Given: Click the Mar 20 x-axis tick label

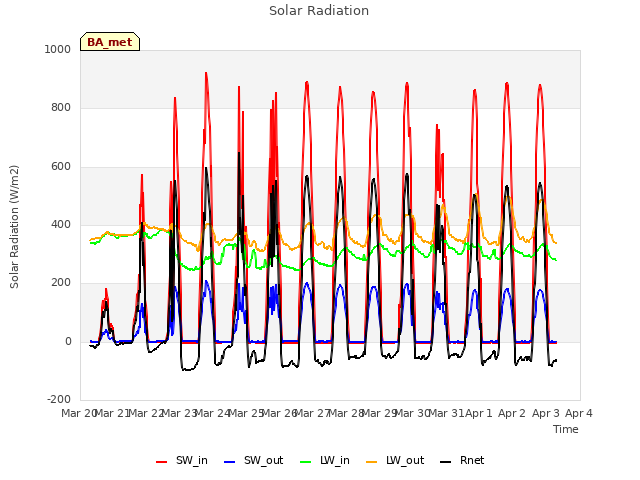Looking at the screenshot, I should pos(78,413).
